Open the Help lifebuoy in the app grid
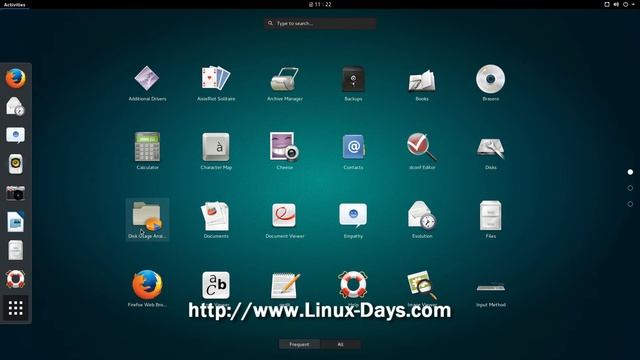Image resolution: width=640 pixels, height=360 pixels. (353, 284)
